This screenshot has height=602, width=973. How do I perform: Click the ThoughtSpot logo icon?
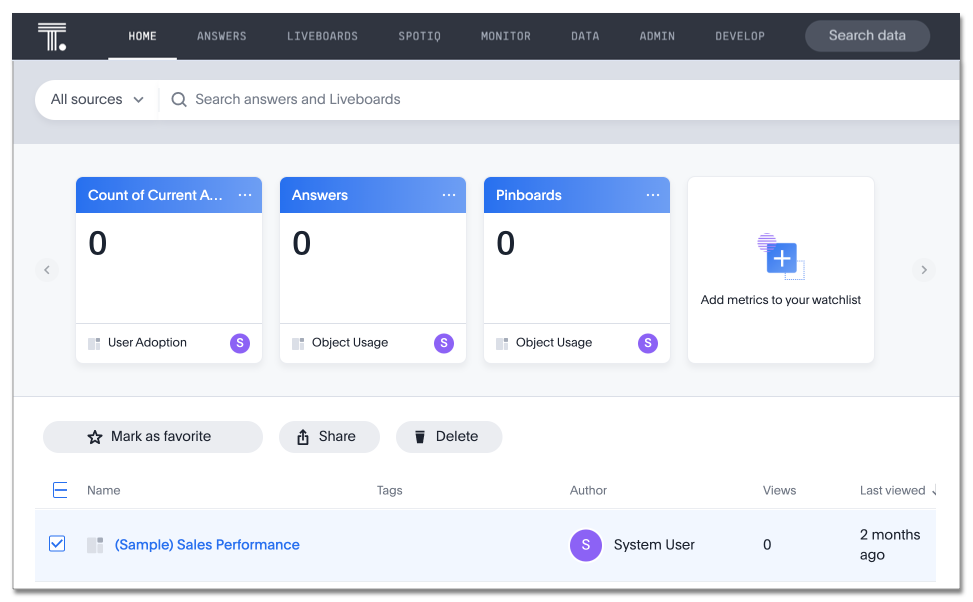pos(52,36)
